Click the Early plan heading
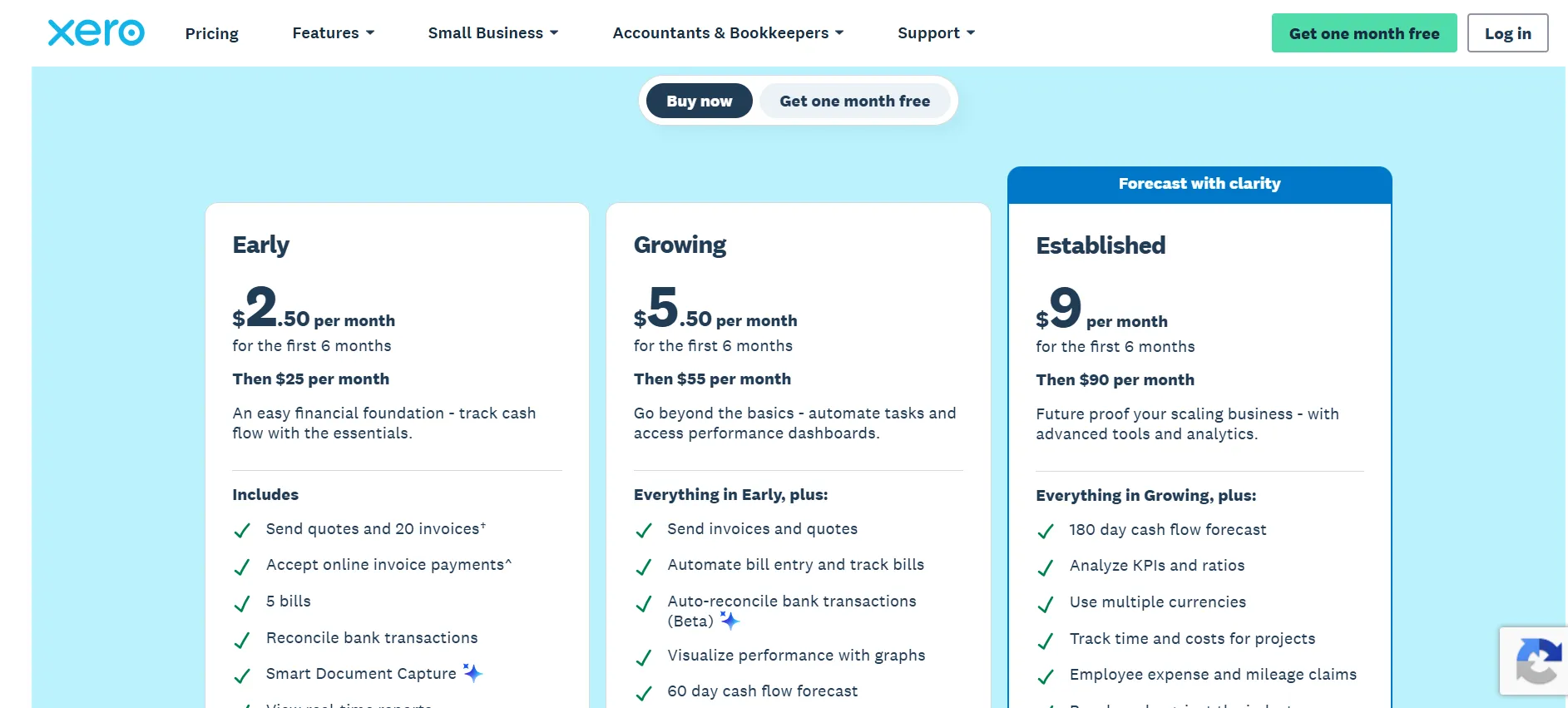 261,245
